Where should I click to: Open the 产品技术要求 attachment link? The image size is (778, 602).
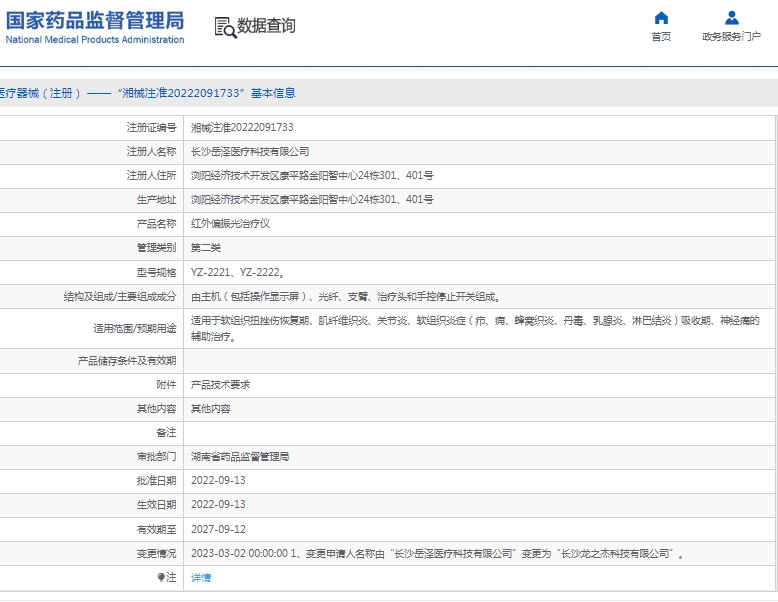pyautogui.click(x=220, y=385)
